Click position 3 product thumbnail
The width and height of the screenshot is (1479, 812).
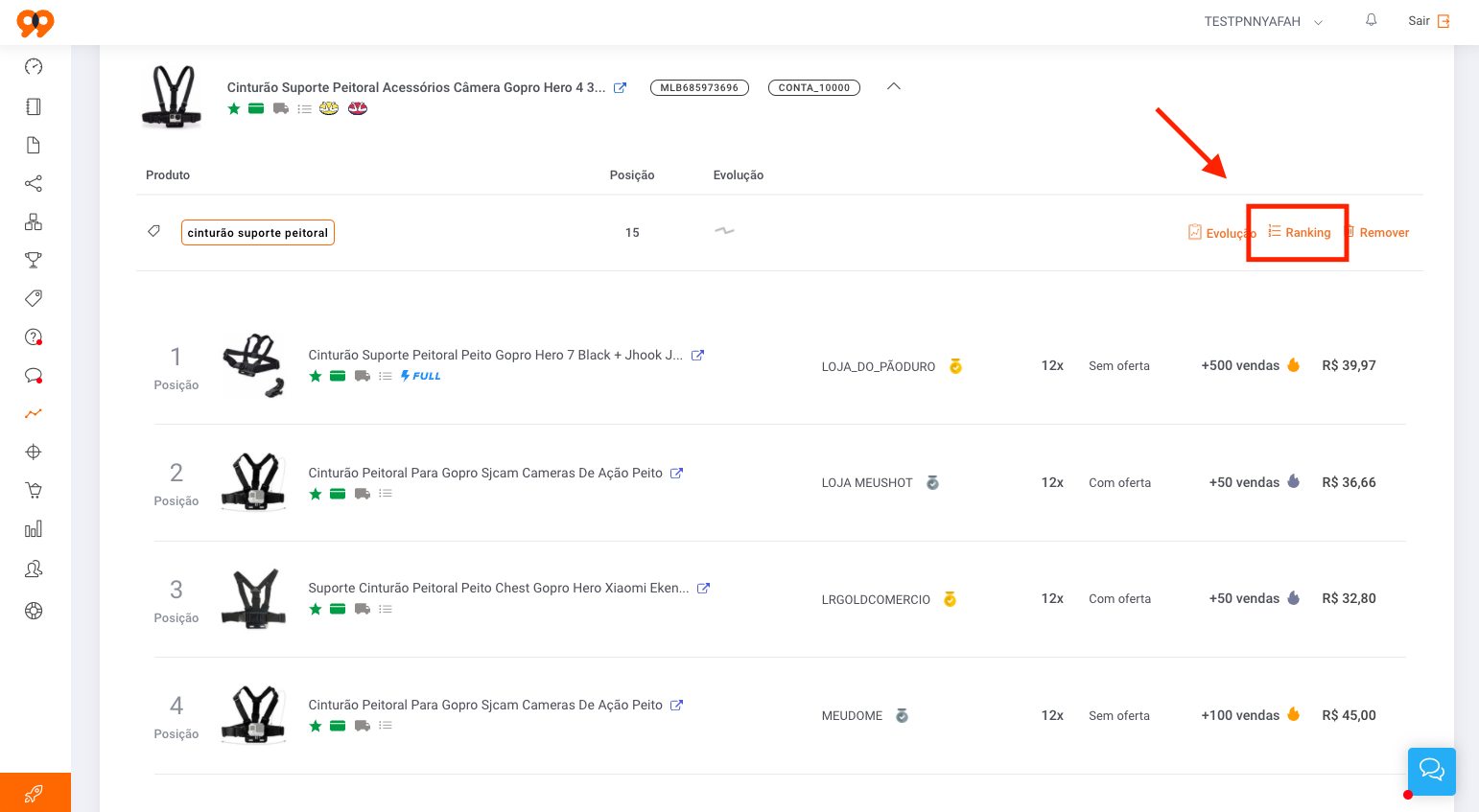254,598
